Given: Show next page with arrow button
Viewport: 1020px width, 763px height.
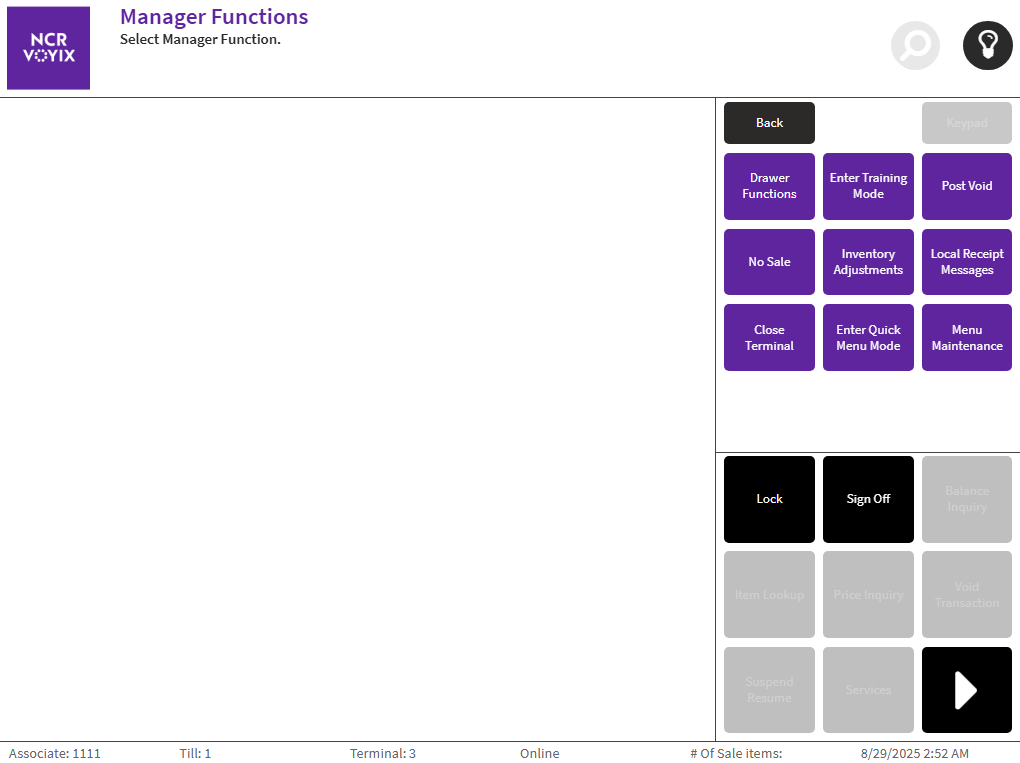Looking at the screenshot, I should pyautogui.click(x=966, y=690).
